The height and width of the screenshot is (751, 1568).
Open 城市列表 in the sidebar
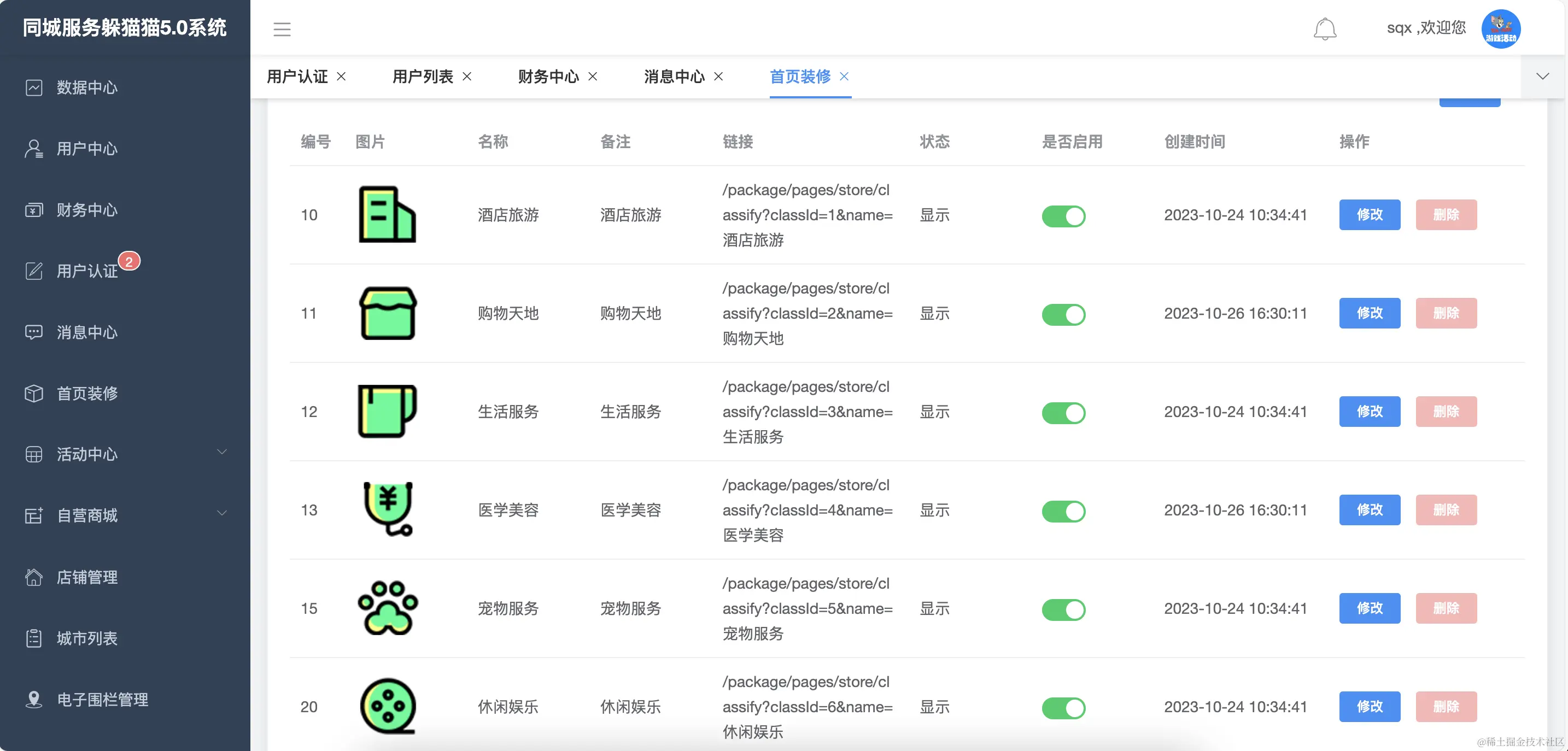tap(87, 638)
